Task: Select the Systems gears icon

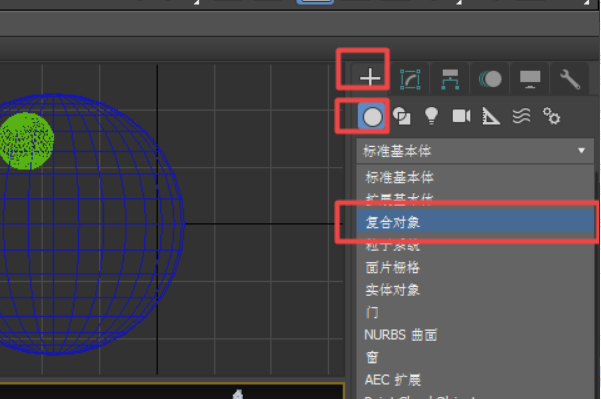Action: tap(552, 116)
